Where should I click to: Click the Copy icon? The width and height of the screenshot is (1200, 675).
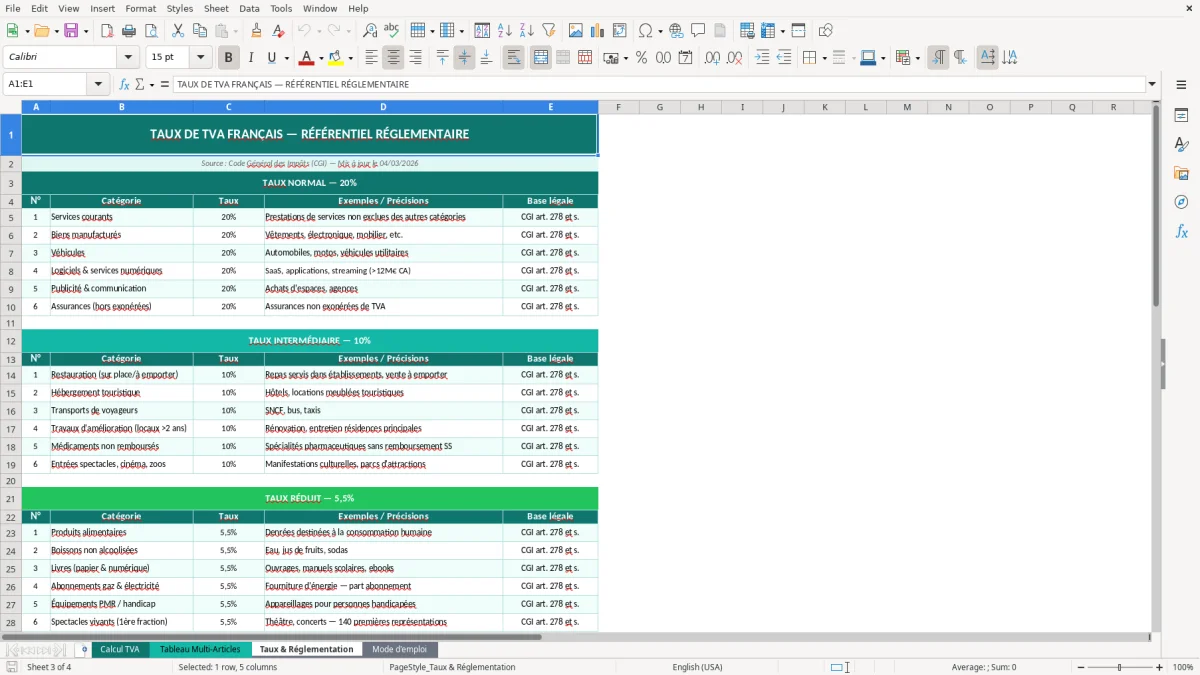[x=198, y=31]
